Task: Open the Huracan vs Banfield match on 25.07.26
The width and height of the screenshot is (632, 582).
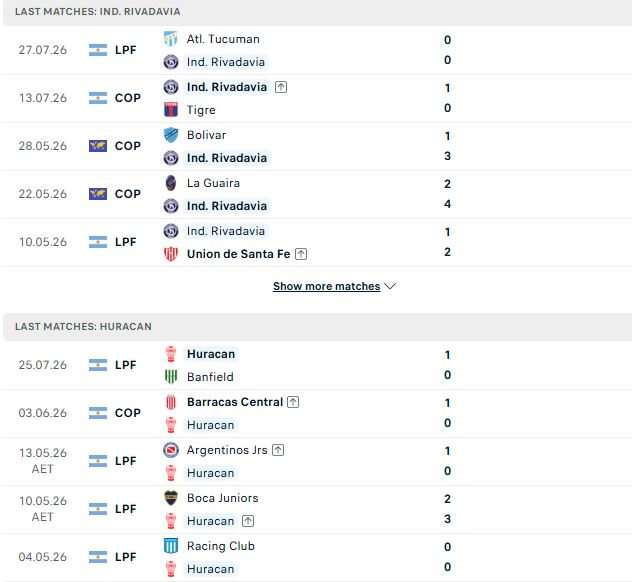Action: pos(316,365)
